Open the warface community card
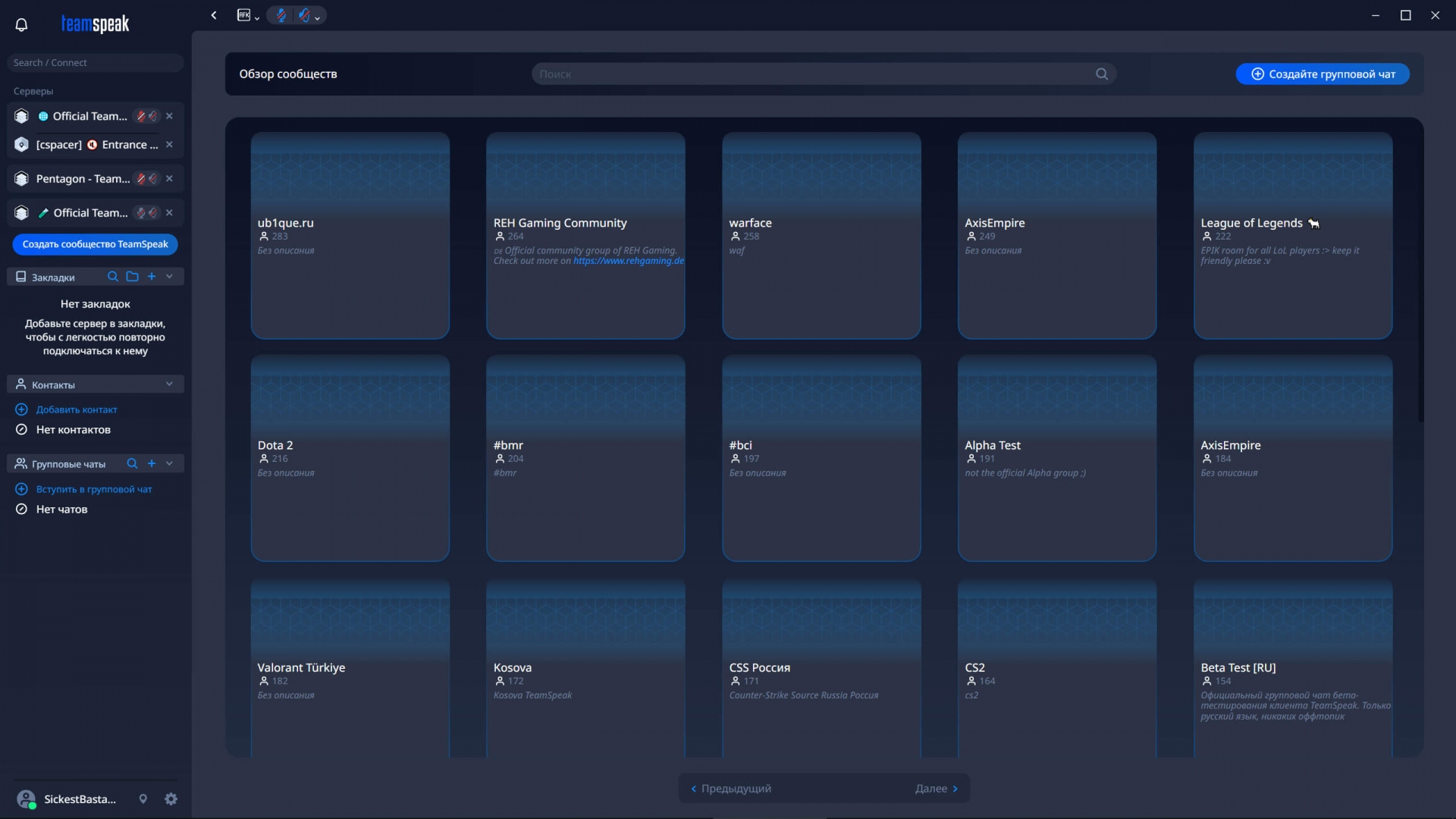1456x819 pixels. click(x=821, y=236)
